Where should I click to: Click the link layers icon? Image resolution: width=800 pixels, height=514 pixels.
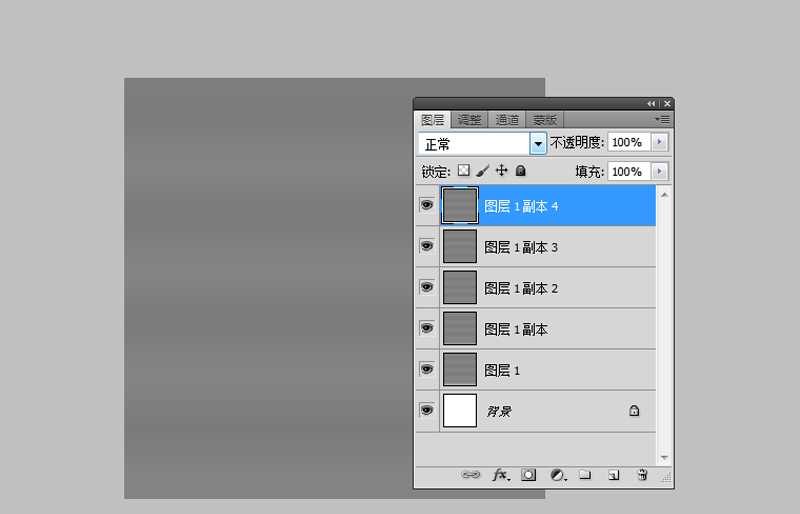point(470,475)
